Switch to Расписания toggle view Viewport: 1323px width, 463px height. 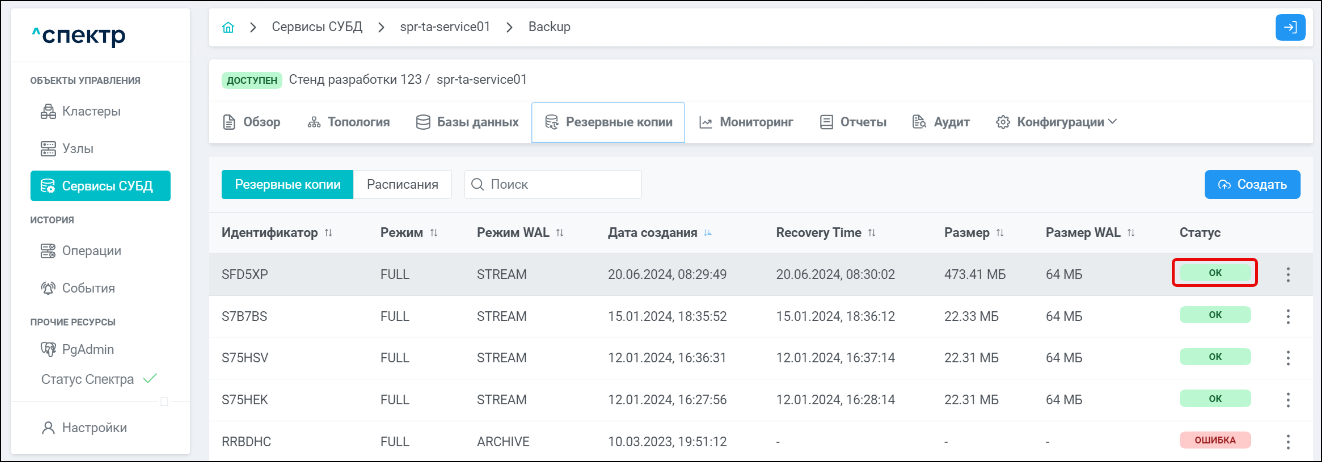tap(402, 184)
